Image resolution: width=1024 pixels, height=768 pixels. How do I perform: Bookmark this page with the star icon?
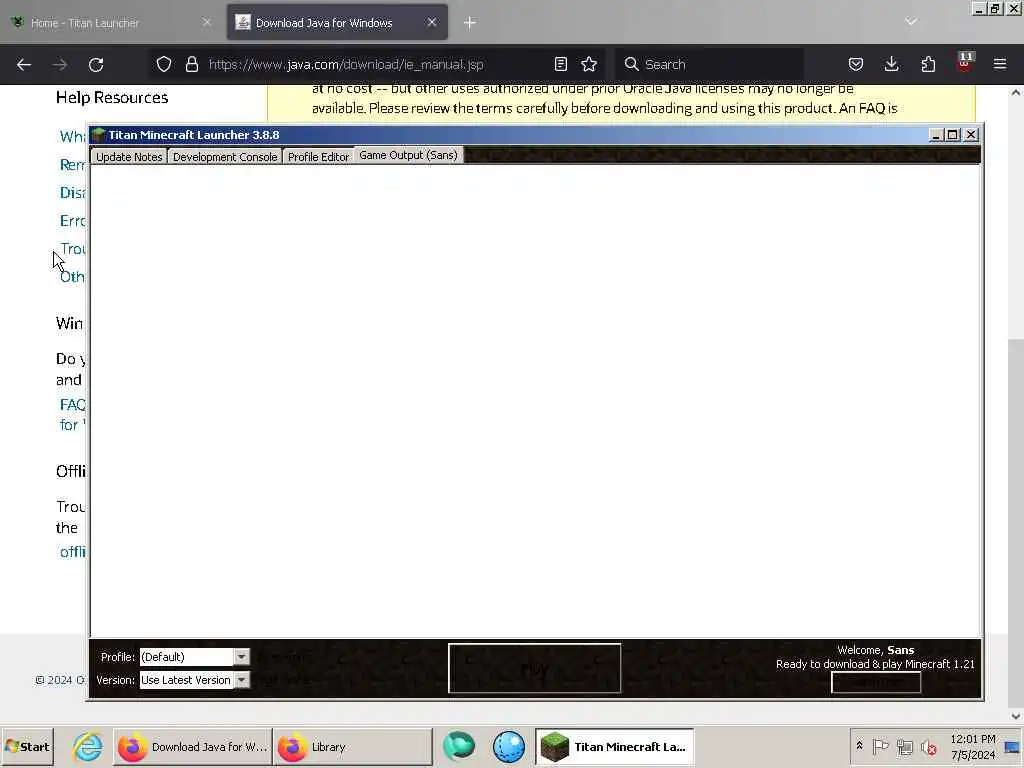pyautogui.click(x=589, y=64)
